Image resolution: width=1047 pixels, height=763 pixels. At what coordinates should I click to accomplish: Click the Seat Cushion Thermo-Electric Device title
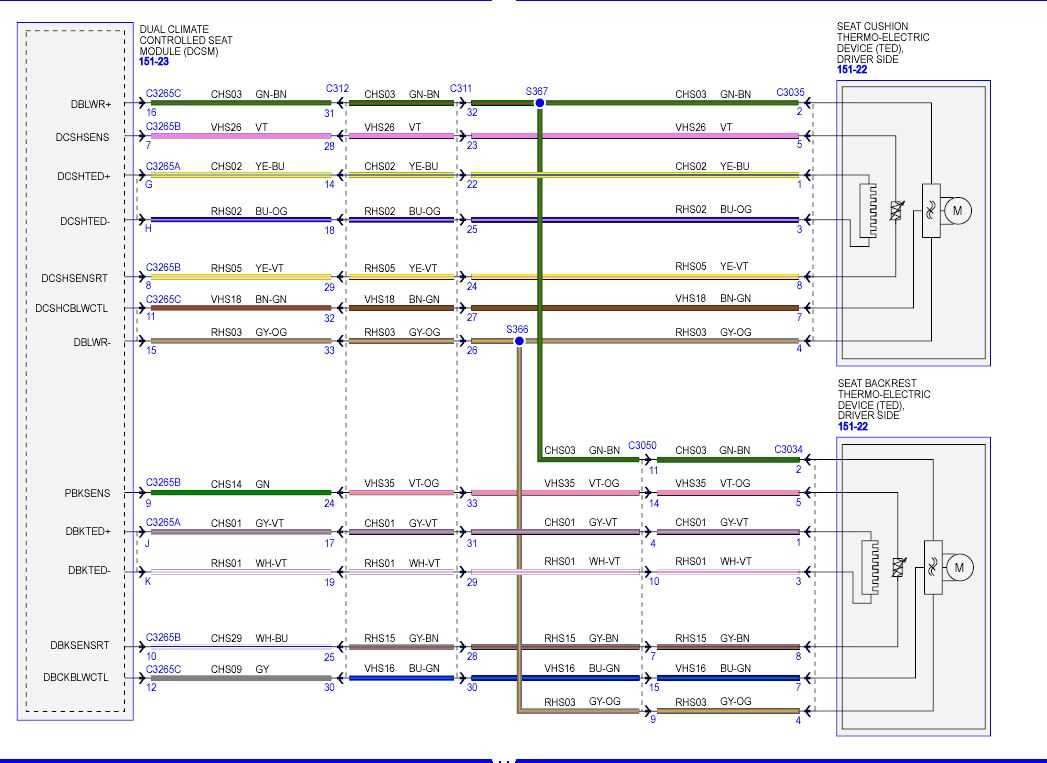coord(883,43)
